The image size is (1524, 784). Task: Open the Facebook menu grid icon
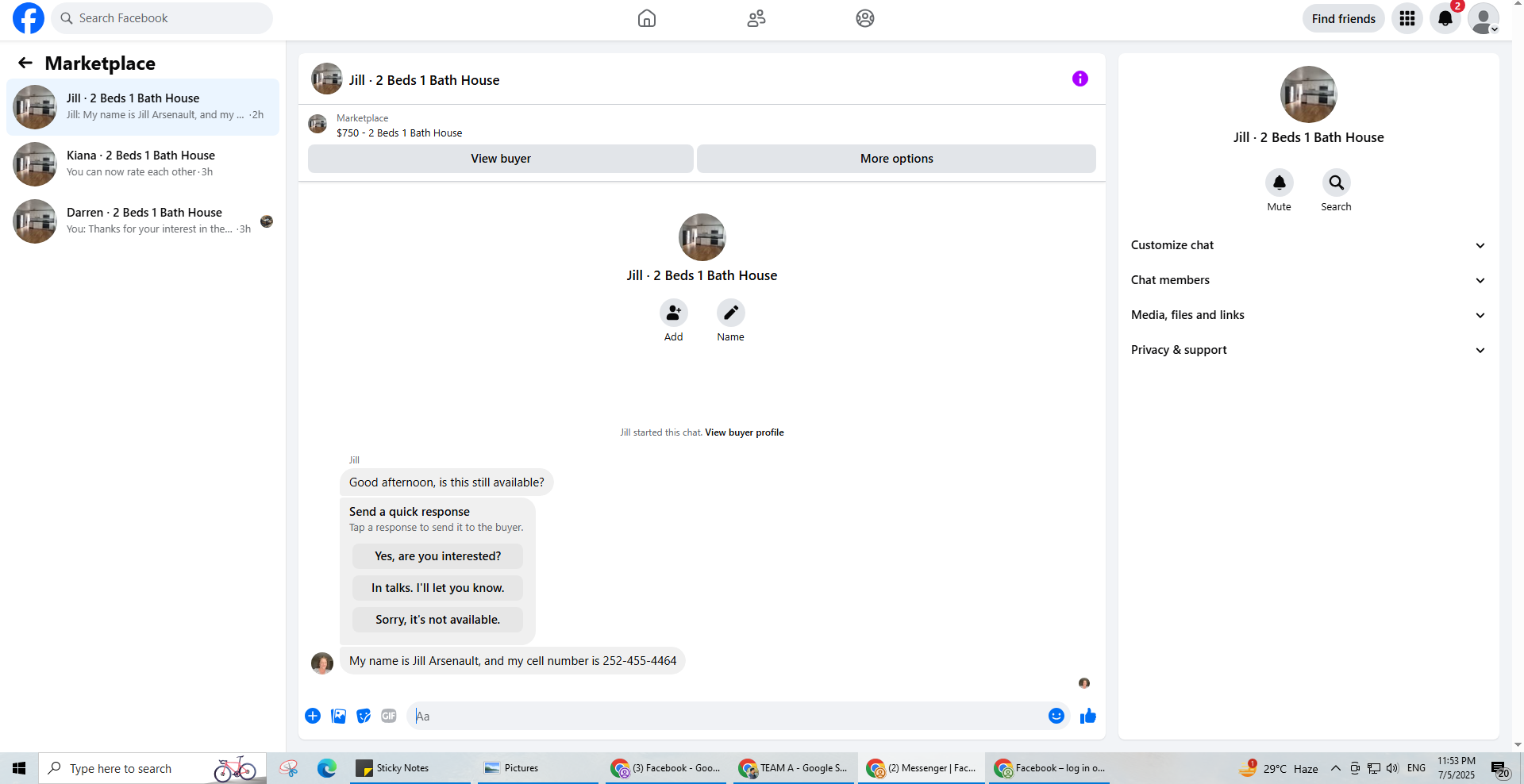point(1407,18)
